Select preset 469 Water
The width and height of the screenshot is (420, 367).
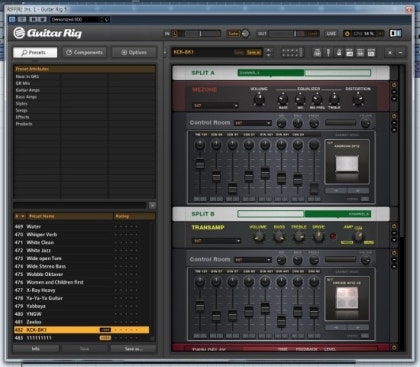click(x=81, y=227)
